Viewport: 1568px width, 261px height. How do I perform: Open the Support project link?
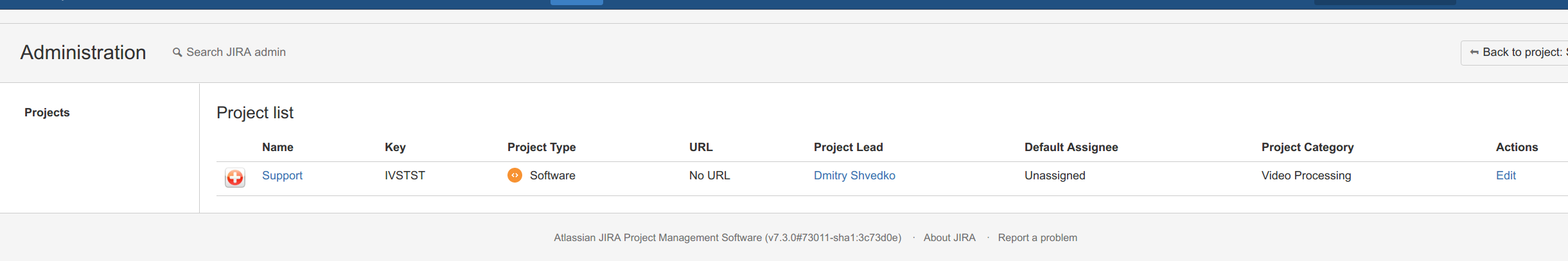pyautogui.click(x=282, y=175)
